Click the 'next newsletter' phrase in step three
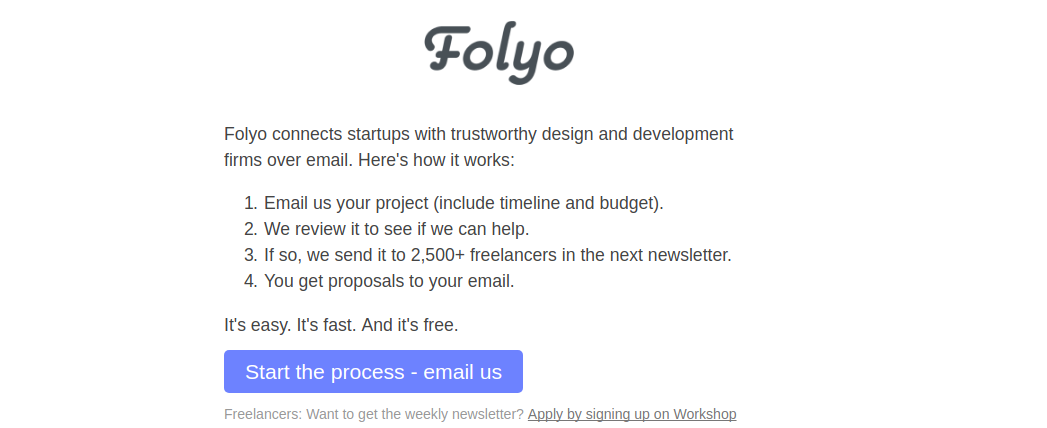 pos(668,255)
